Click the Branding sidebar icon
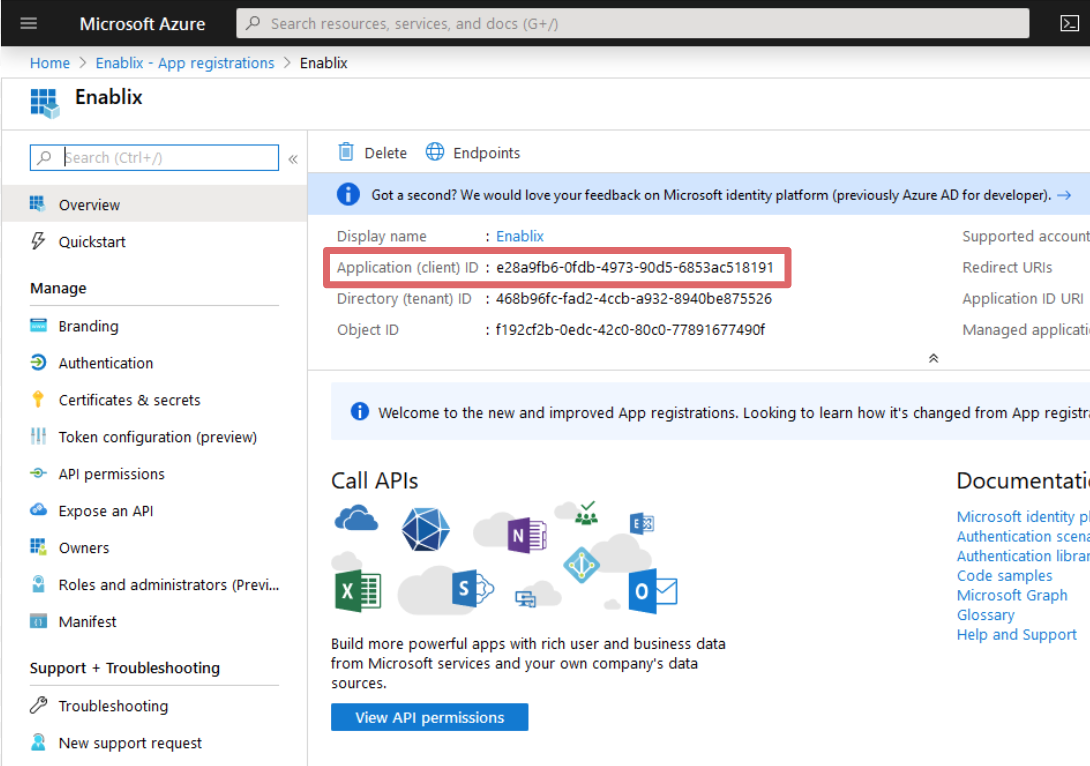This screenshot has width=1090, height=766. pos(38,325)
